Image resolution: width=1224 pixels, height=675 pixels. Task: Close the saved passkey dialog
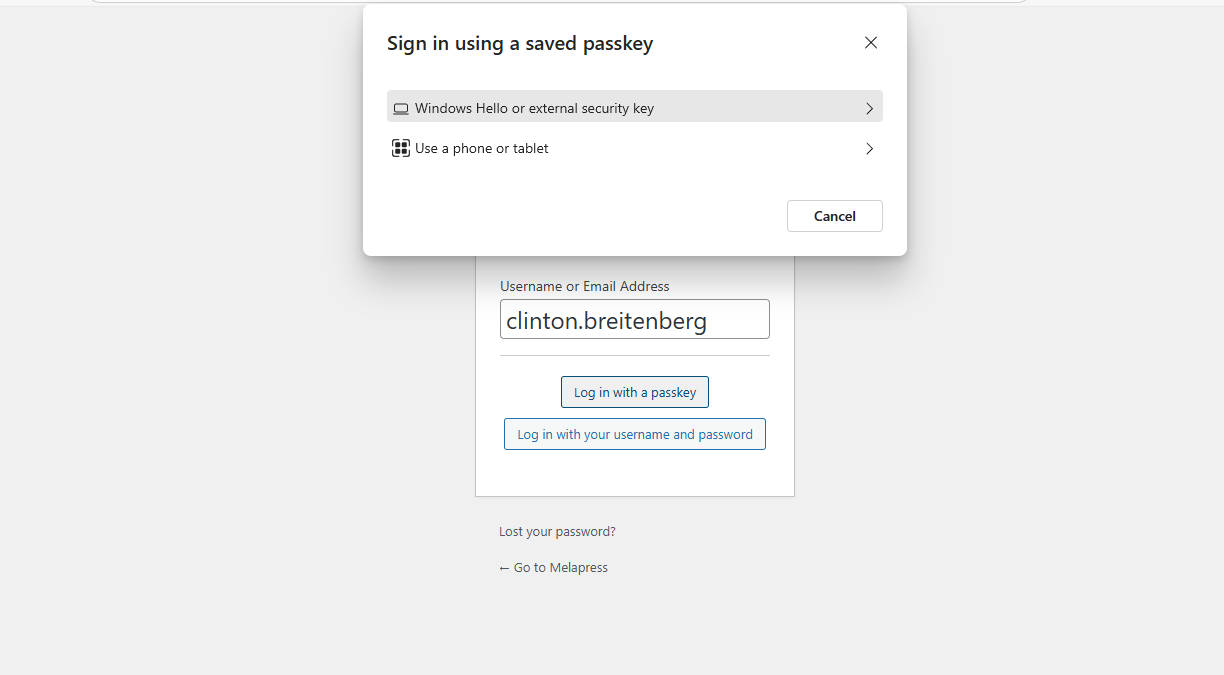(x=871, y=43)
